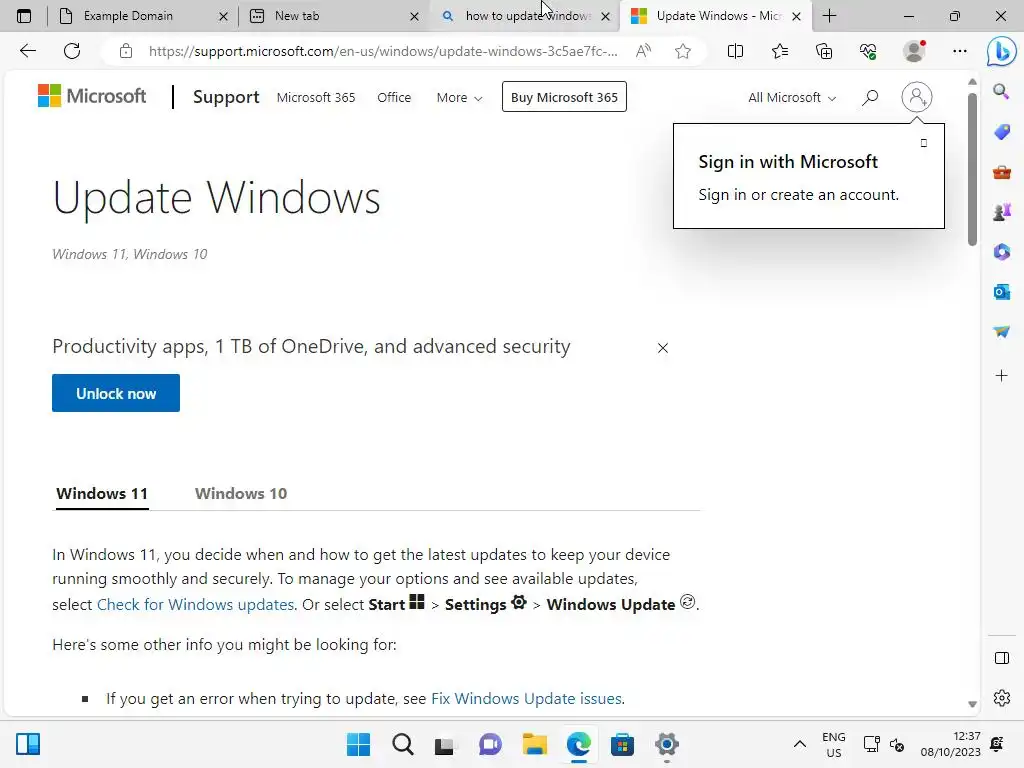Toggle the sidebar visibility icon
This screenshot has width=1024, height=768.
(1001, 658)
